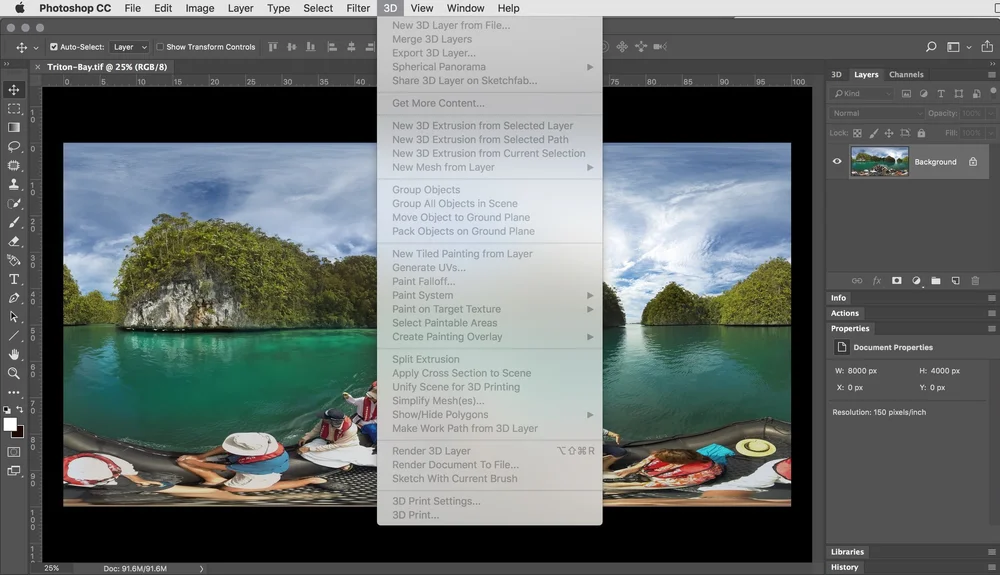Delete layer with trash icon
This screenshot has width=1000, height=575.
975,280
